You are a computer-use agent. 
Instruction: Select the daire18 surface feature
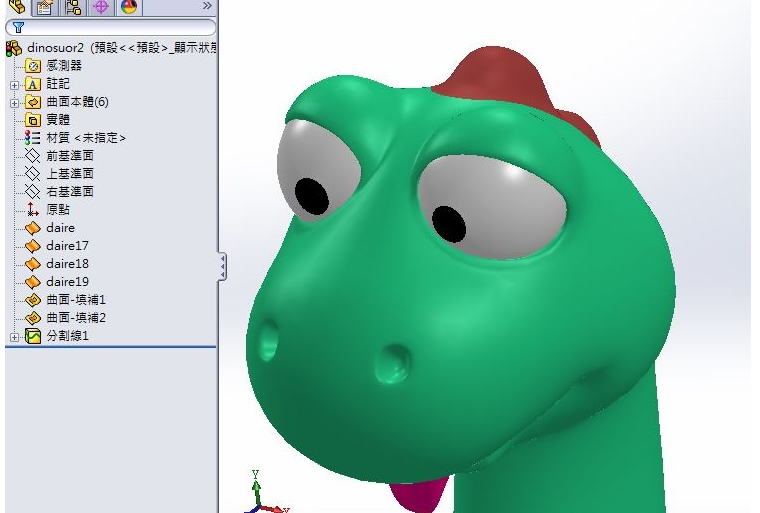pyautogui.click(x=67, y=264)
